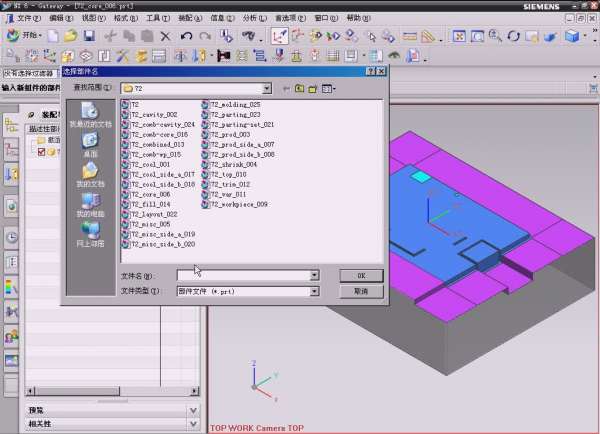The height and width of the screenshot is (434, 600).
Task: Go up one folder level in dialog
Action: 299,89
